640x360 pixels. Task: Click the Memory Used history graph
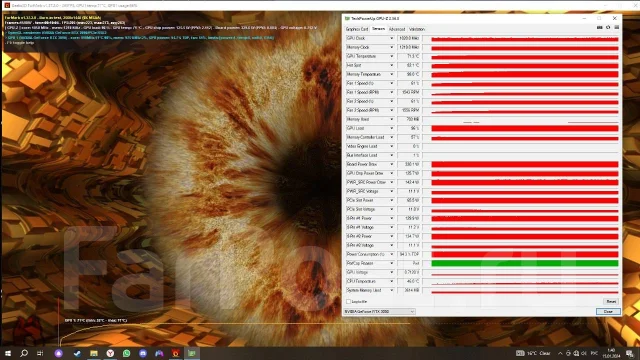[x=521, y=119]
